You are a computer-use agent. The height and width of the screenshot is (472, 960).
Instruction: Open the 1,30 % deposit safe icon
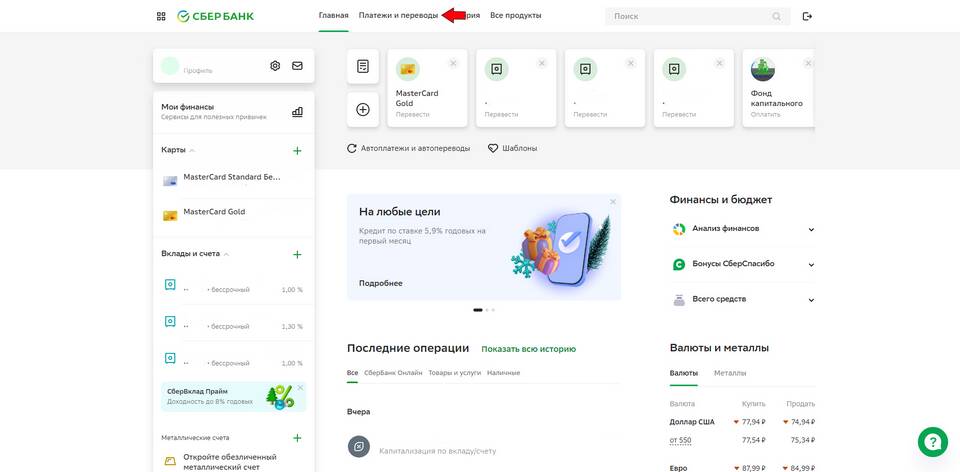pos(170,321)
